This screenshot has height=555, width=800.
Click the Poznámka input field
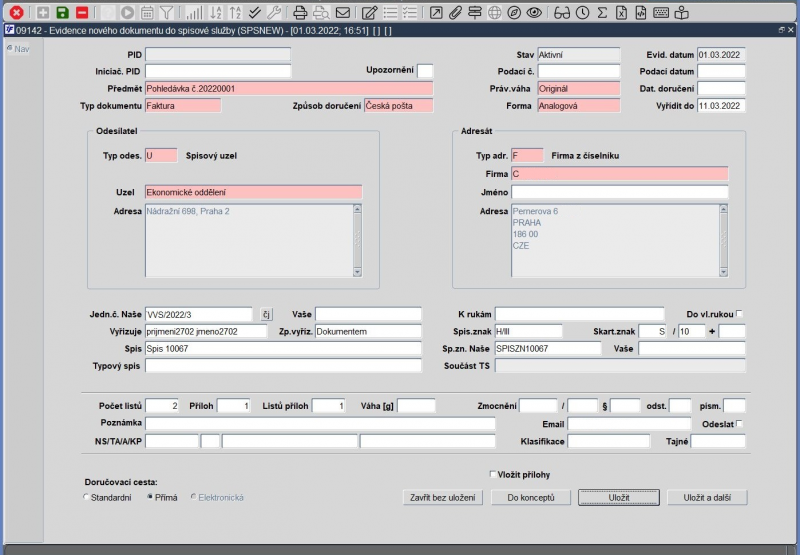[320, 424]
